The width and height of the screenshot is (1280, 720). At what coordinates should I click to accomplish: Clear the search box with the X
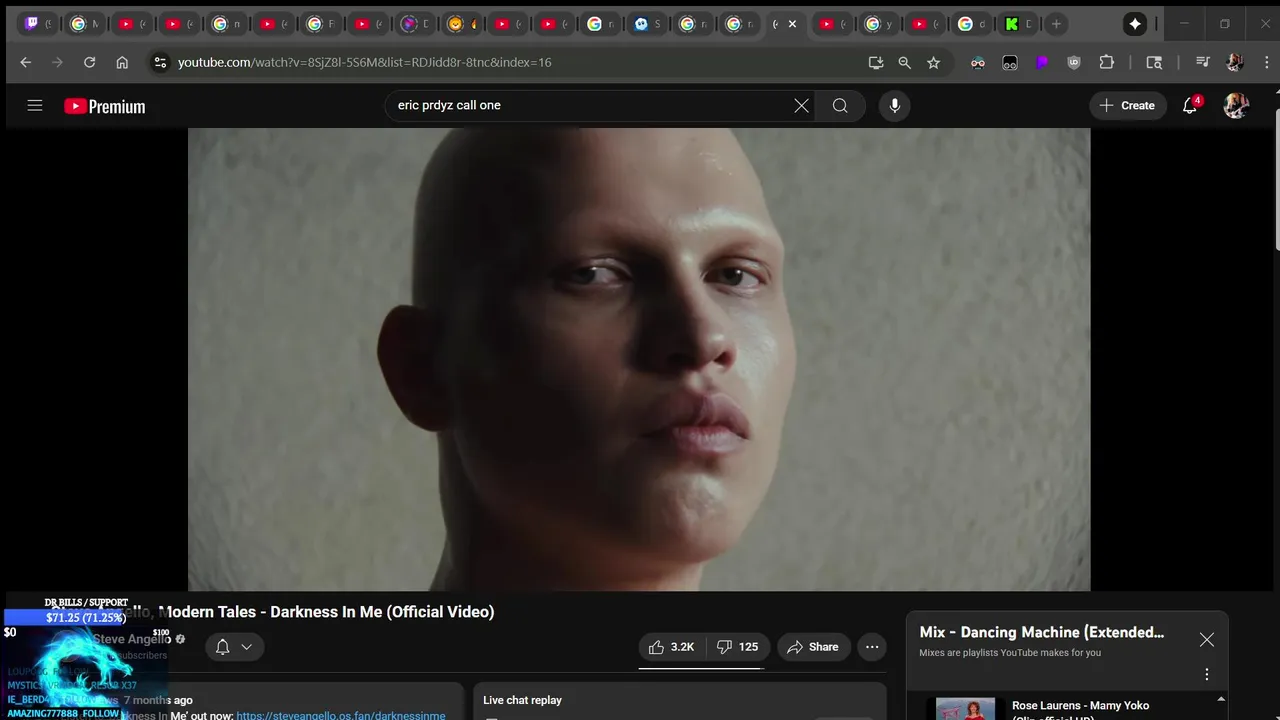point(801,105)
